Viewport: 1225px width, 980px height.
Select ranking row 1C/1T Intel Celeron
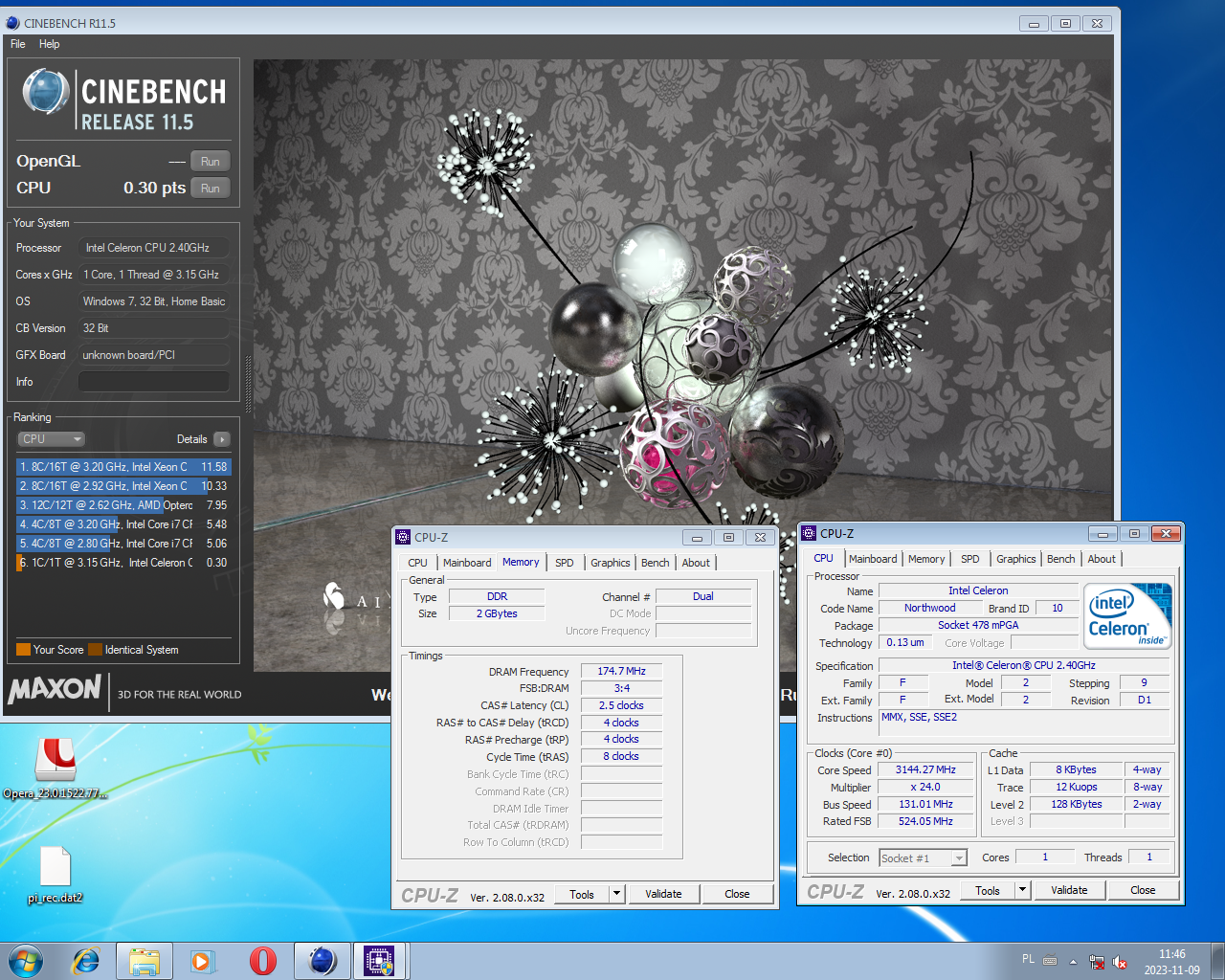[x=123, y=563]
